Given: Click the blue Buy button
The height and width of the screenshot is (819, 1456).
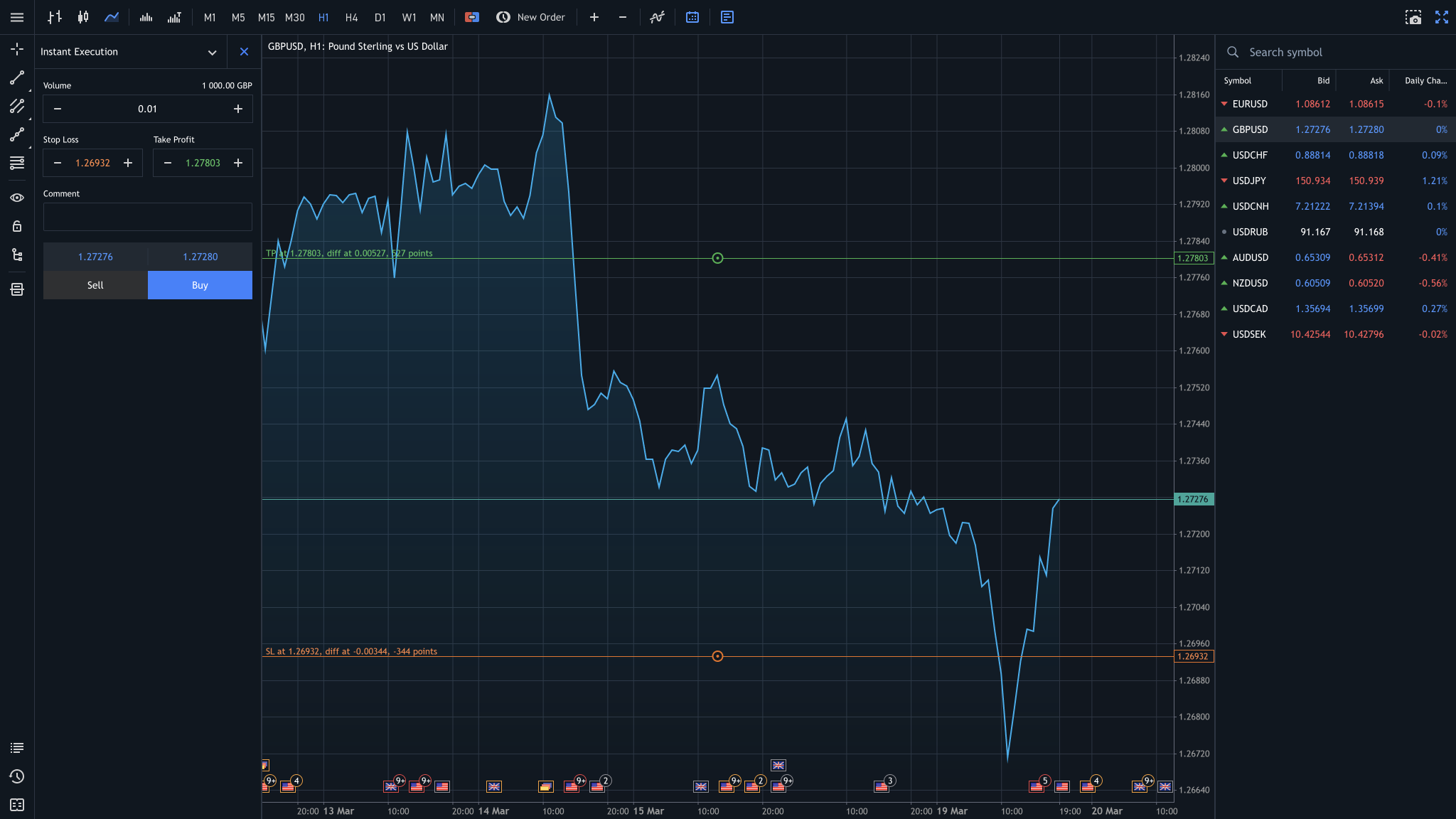Looking at the screenshot, I should coord(200,285).
